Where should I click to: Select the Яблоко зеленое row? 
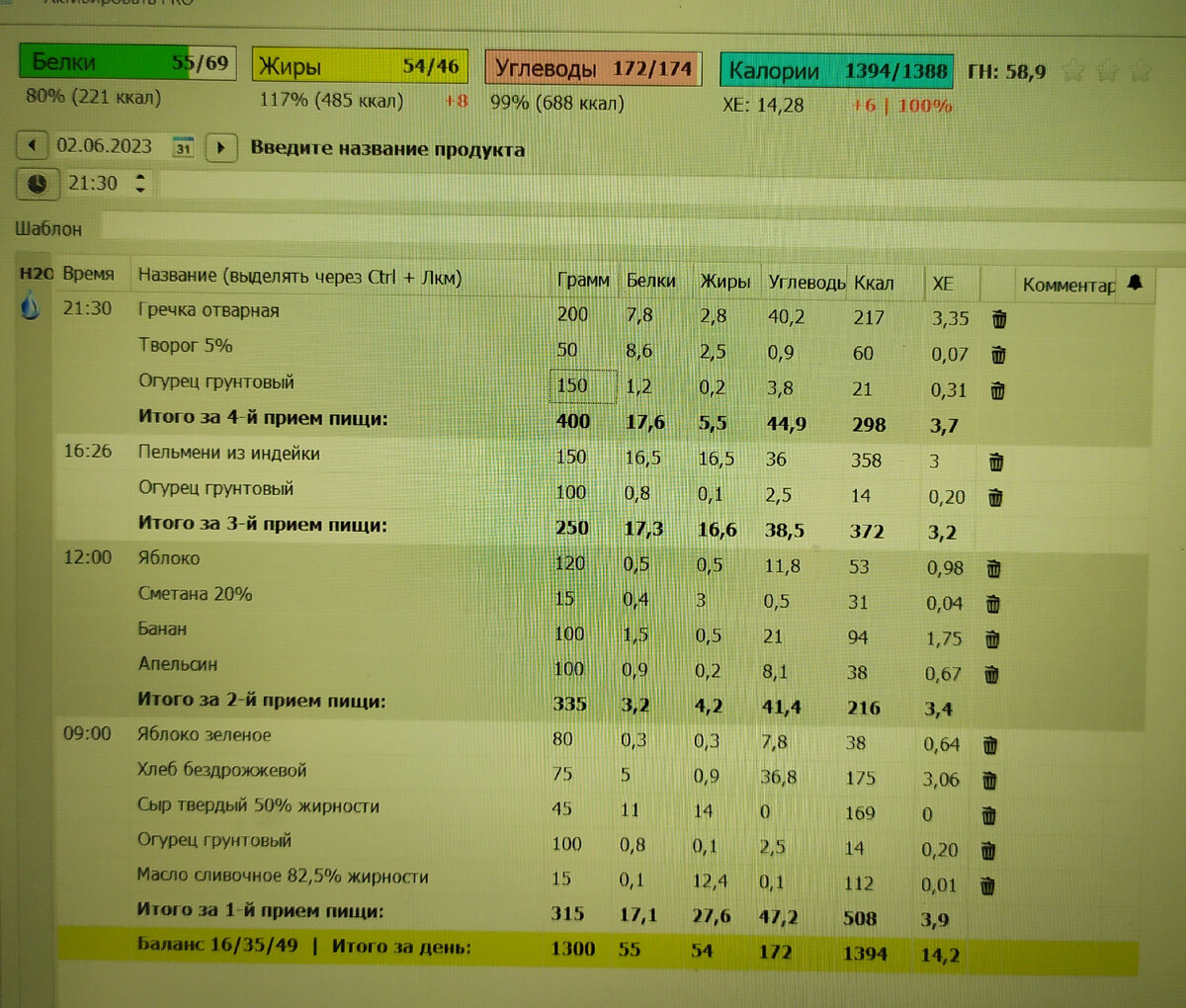click(x=205, y=734)
